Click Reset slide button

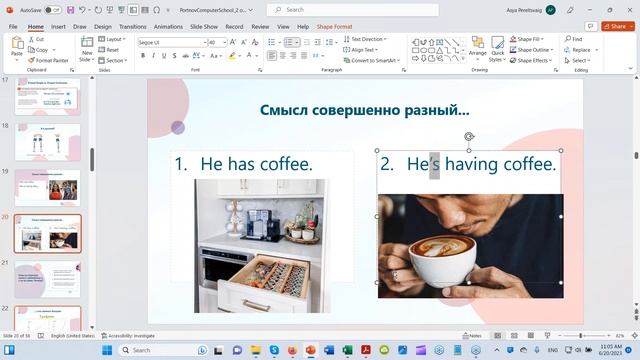click(x=109, y=50)
